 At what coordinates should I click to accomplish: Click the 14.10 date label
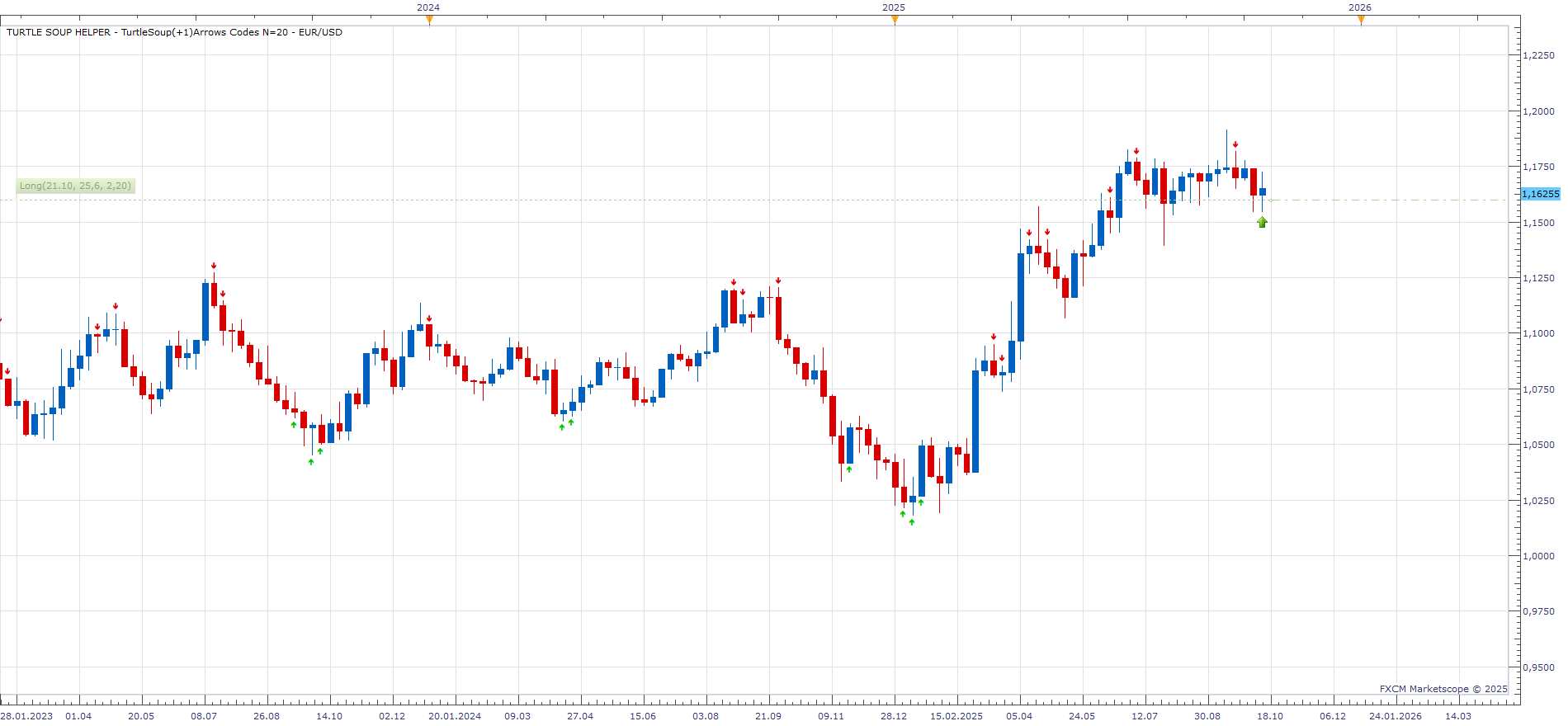(329, 716)
